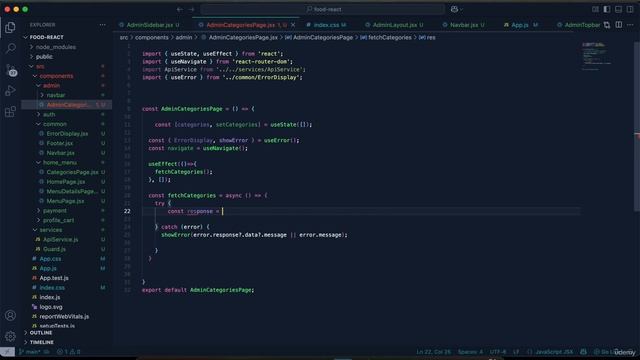Click UTF-8 encoding in status bar

[498, 351]
